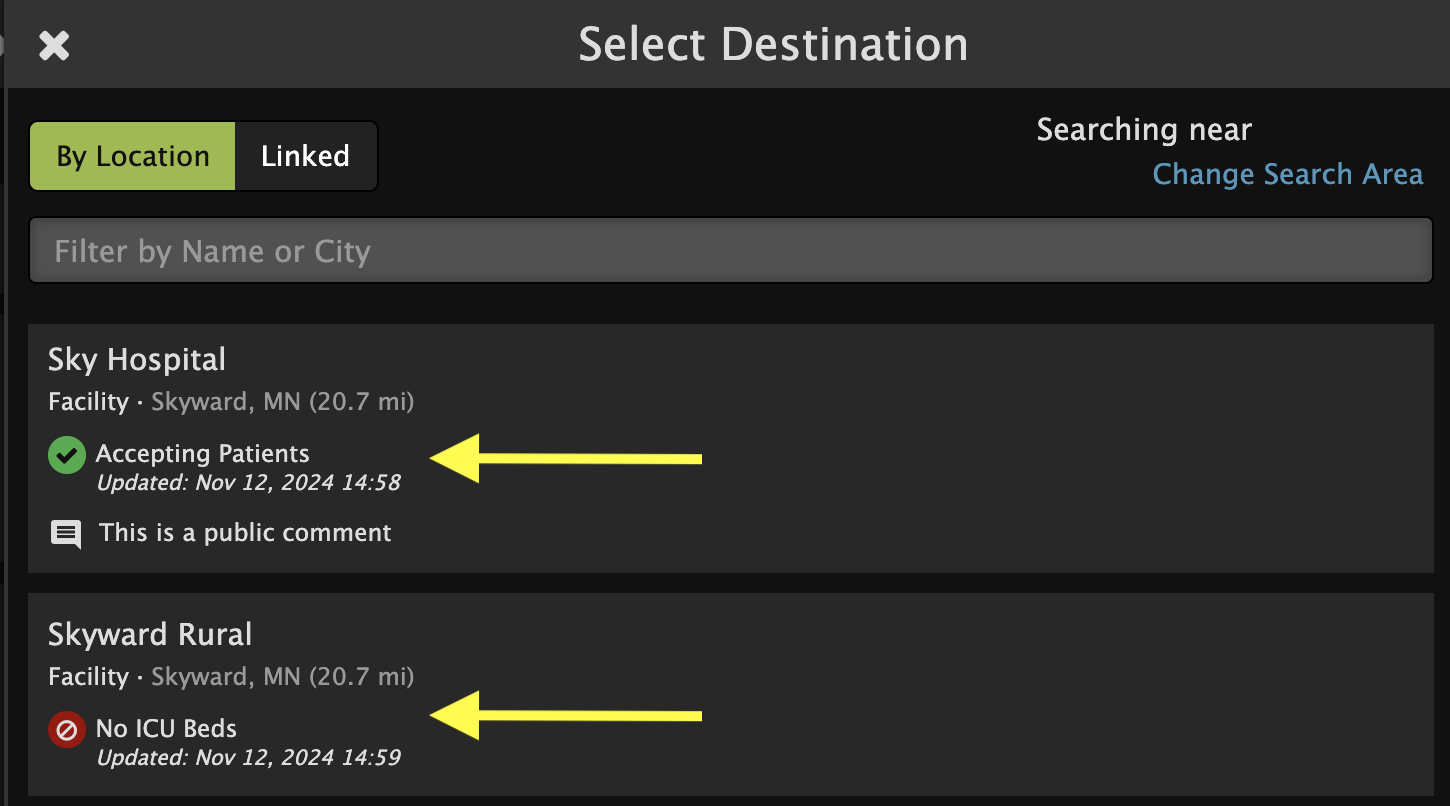Screen dimensions: 1450x806
Task: Click the Searching near label
Action: pos(1144,130)
